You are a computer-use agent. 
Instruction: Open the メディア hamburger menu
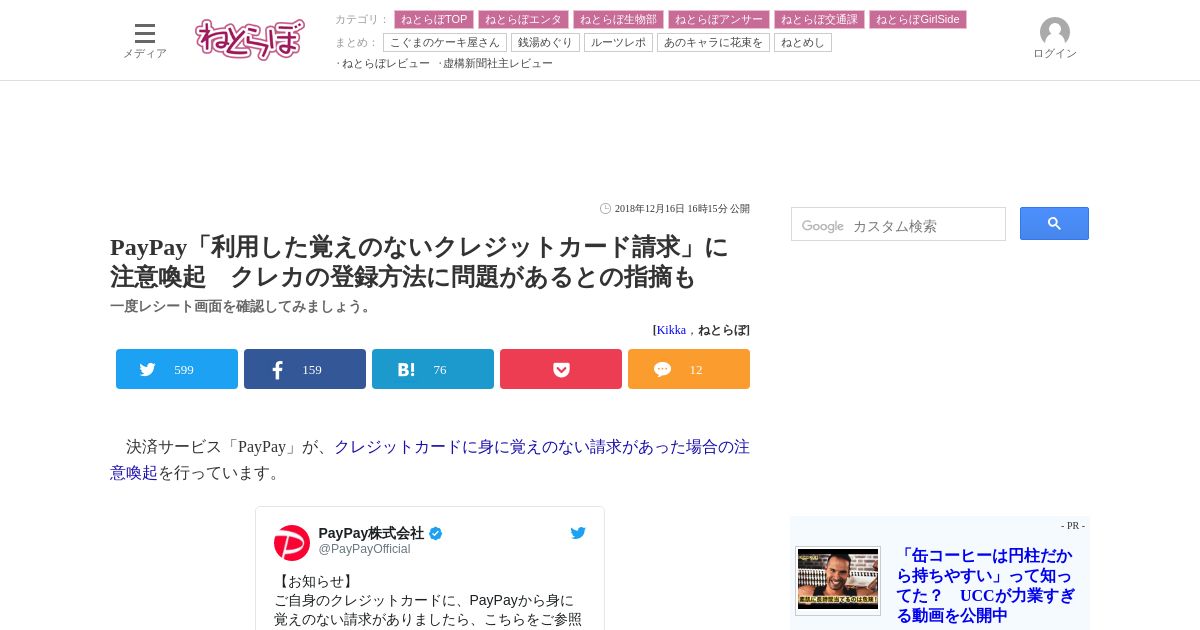[145, 40]
